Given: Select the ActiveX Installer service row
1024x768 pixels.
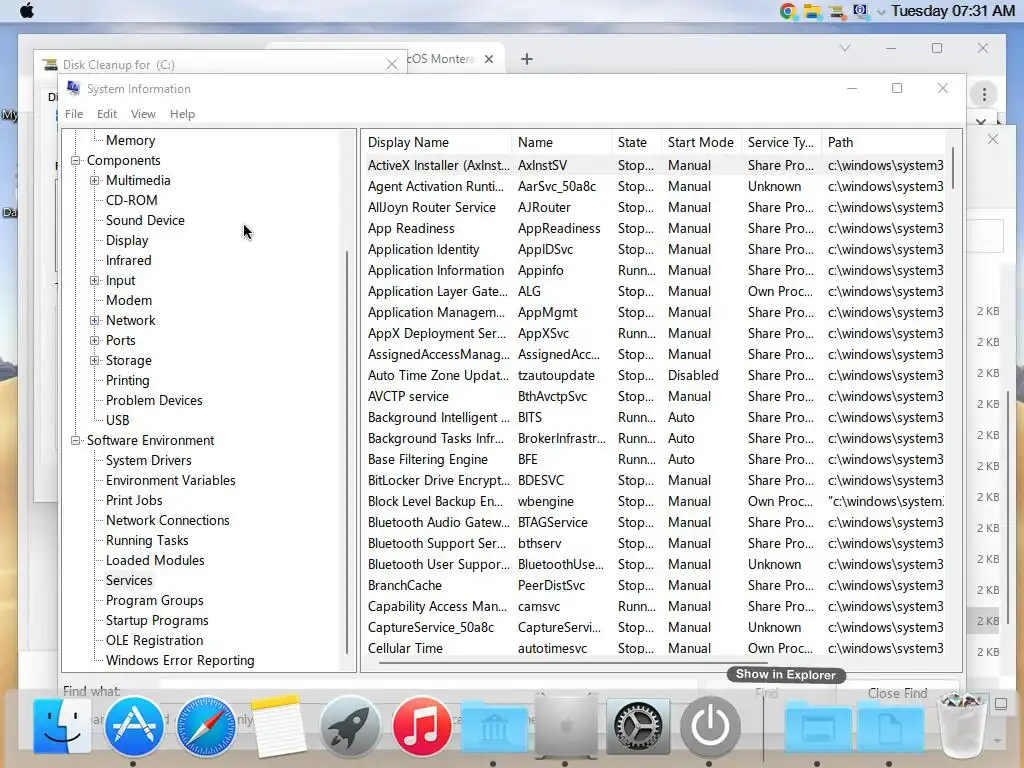Looking at the screenshot, I should 655,166.
